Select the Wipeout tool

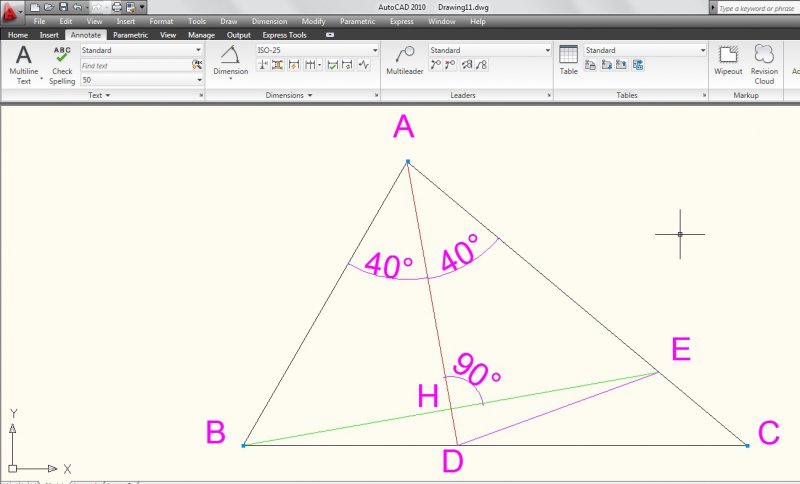click(728, 60)
